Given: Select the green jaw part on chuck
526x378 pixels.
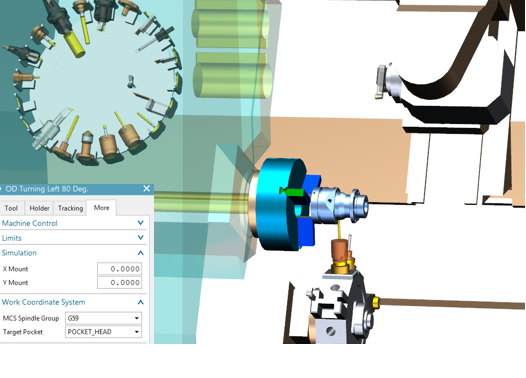Looking at the screenshot, I should click(x=293, y=192).
